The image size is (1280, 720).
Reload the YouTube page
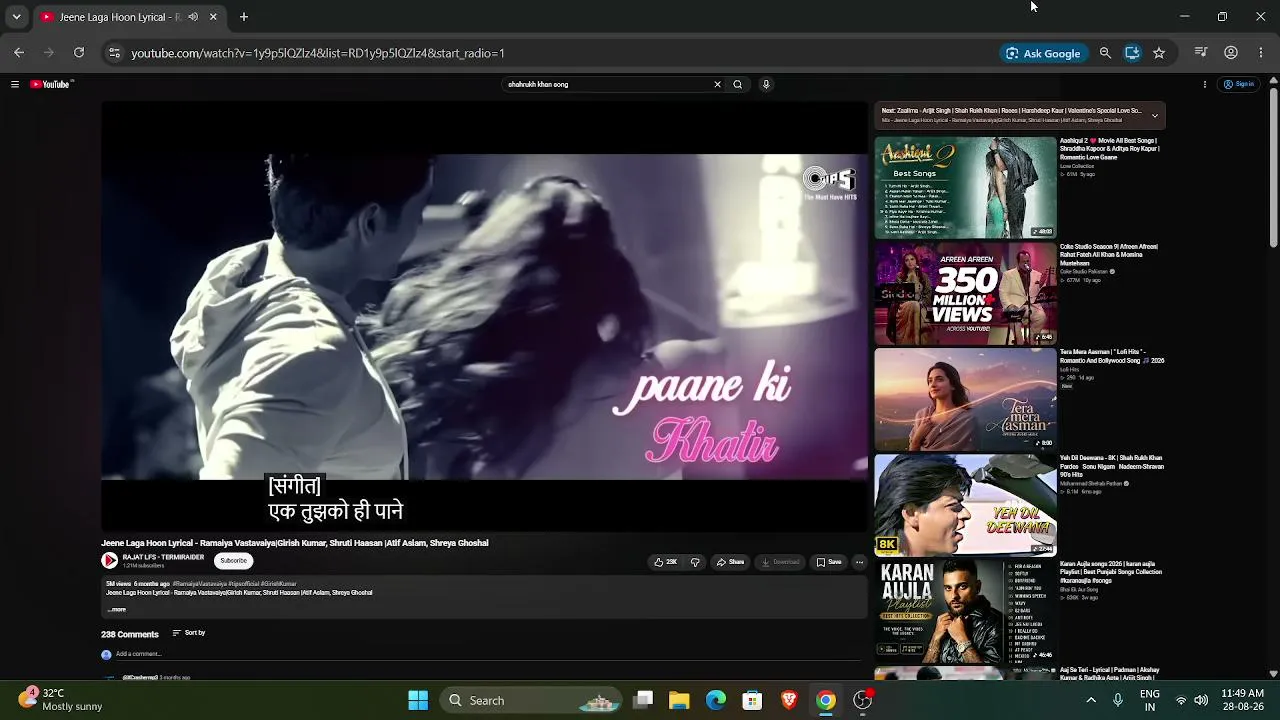[79, 53]
